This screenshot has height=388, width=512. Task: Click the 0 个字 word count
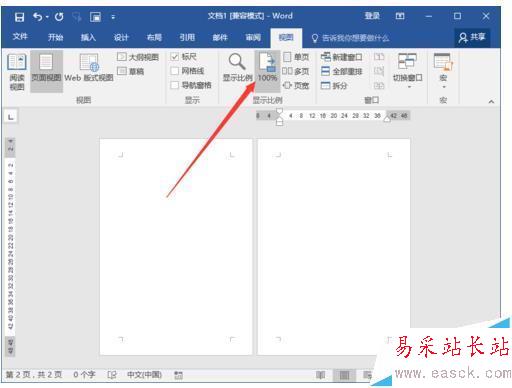84,375
